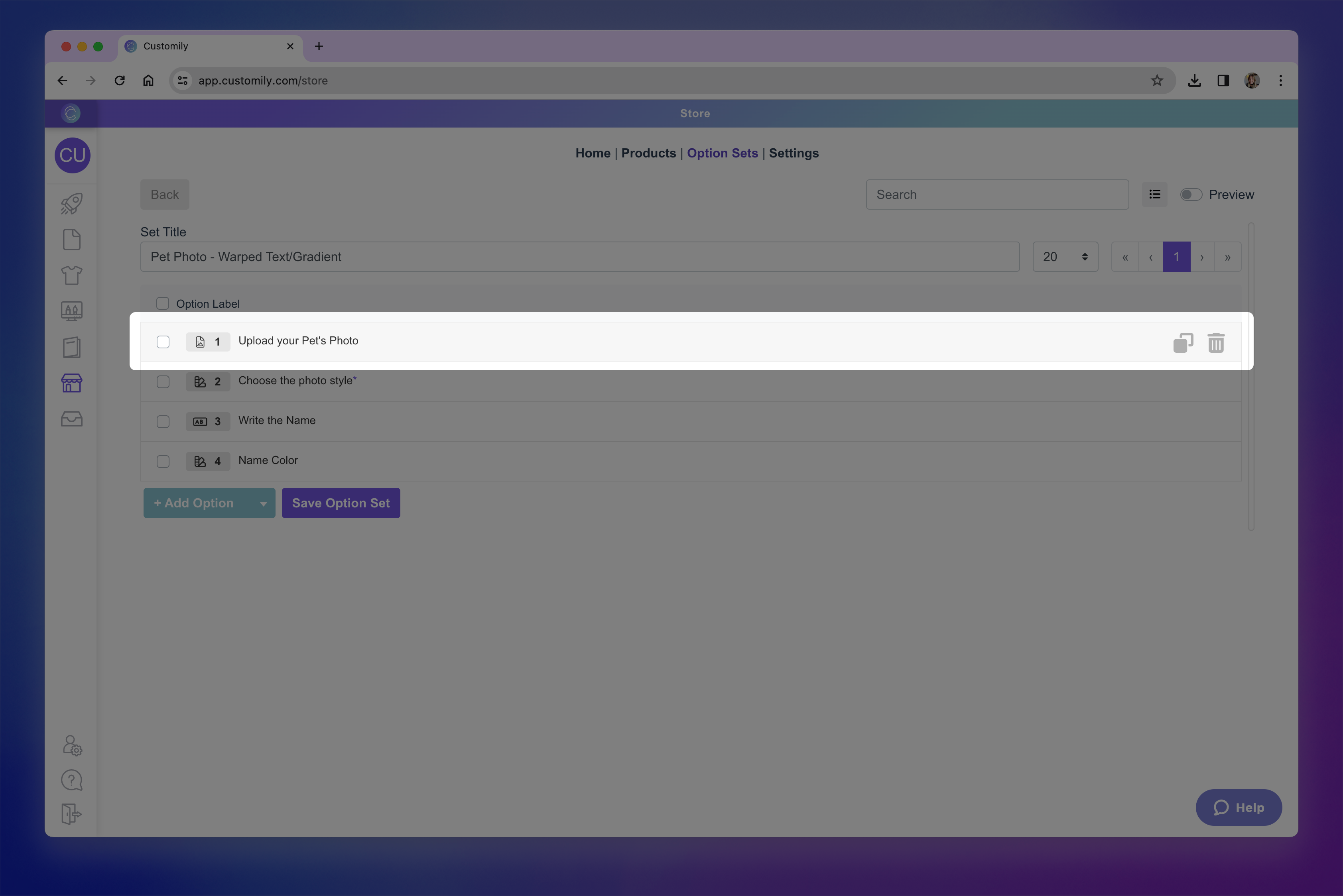Image resolution: width=1343 pixels, height=896 pixels.
Task: Open the t-shirt products icon in sidebar
Action: 72,275
